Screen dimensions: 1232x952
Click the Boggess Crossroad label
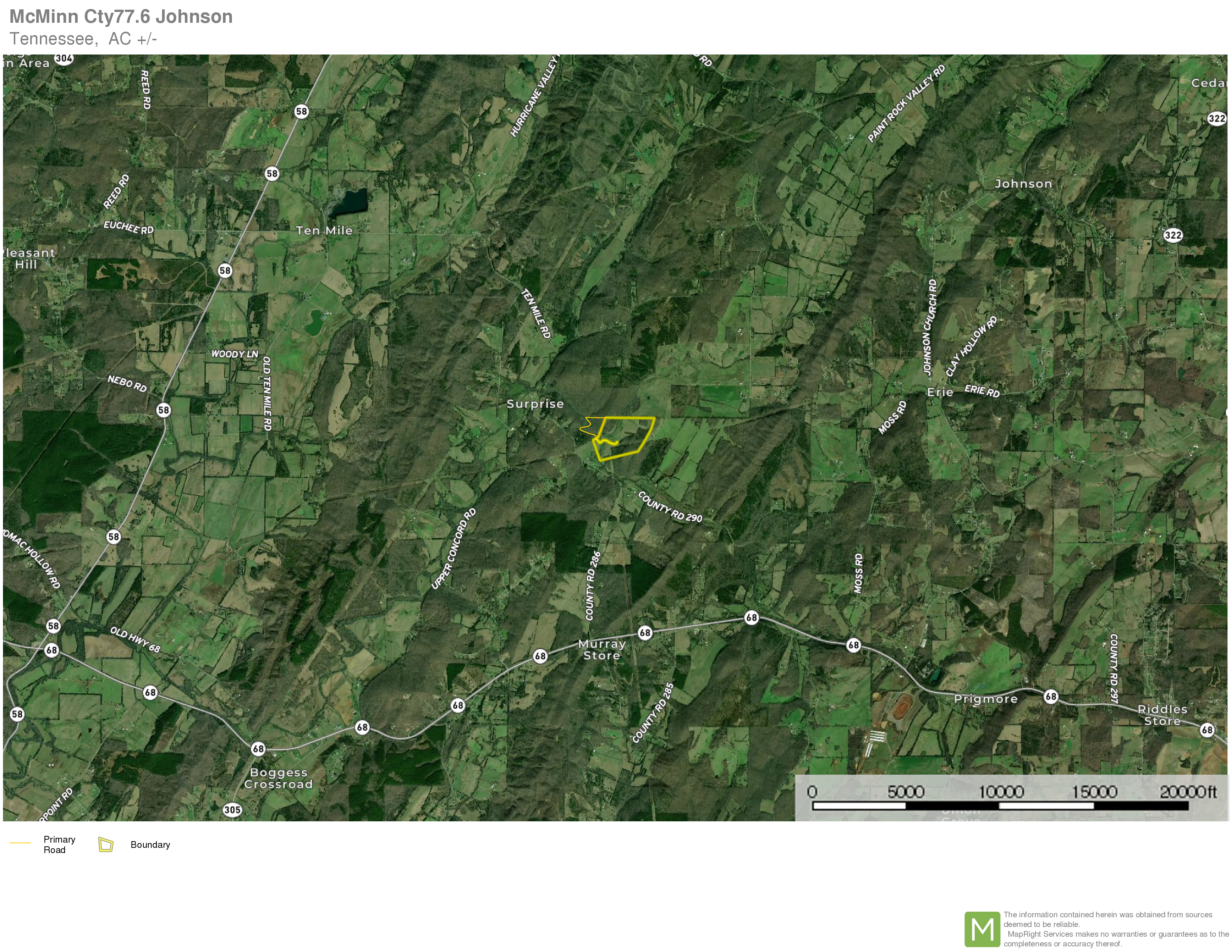[x=278, y=778]
